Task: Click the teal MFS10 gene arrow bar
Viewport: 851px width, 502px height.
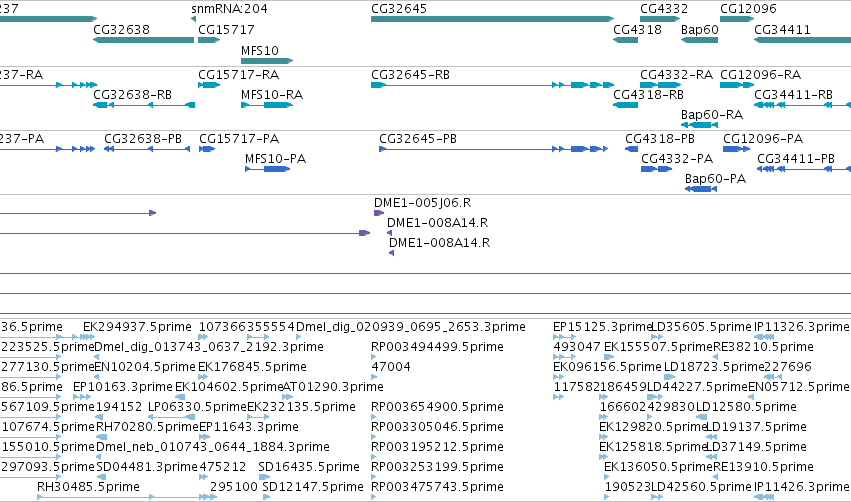Action: point(267,61)
